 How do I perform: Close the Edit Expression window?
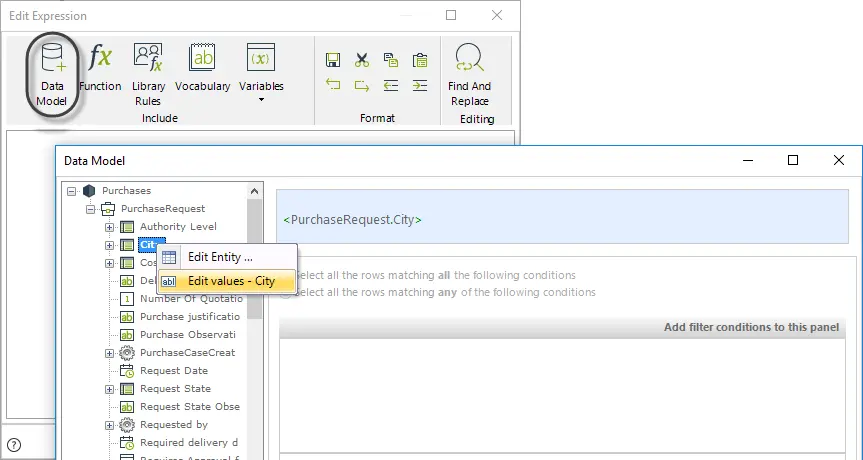(x=497, y=15)
